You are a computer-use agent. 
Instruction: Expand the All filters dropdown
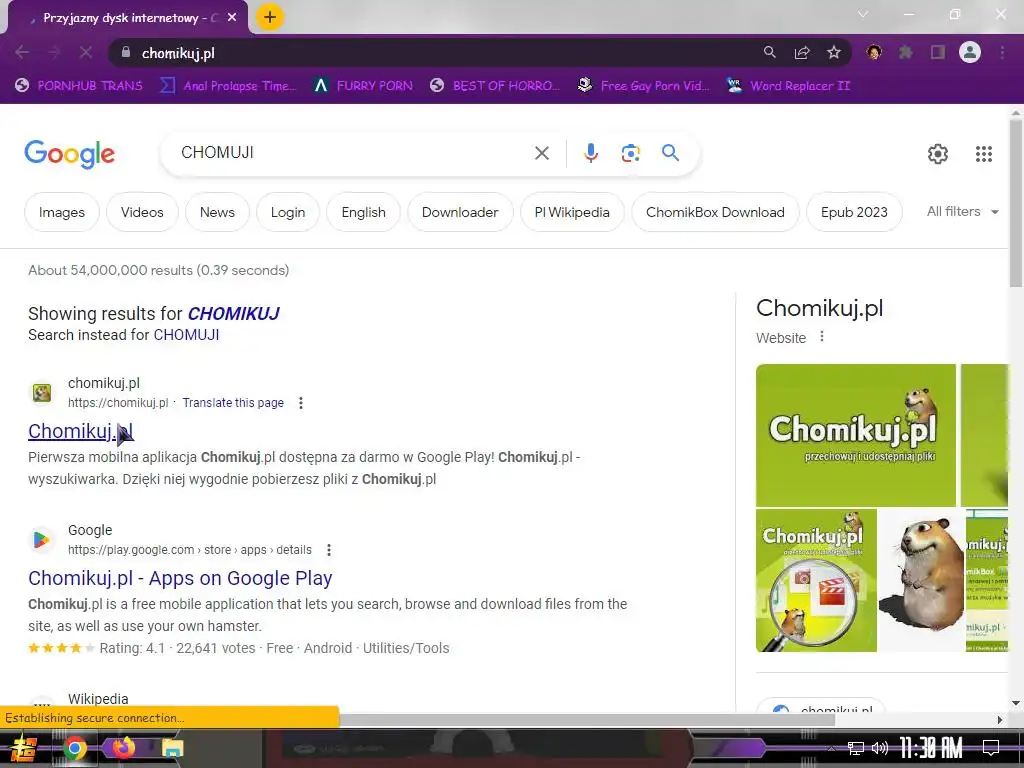coord(963,212)
